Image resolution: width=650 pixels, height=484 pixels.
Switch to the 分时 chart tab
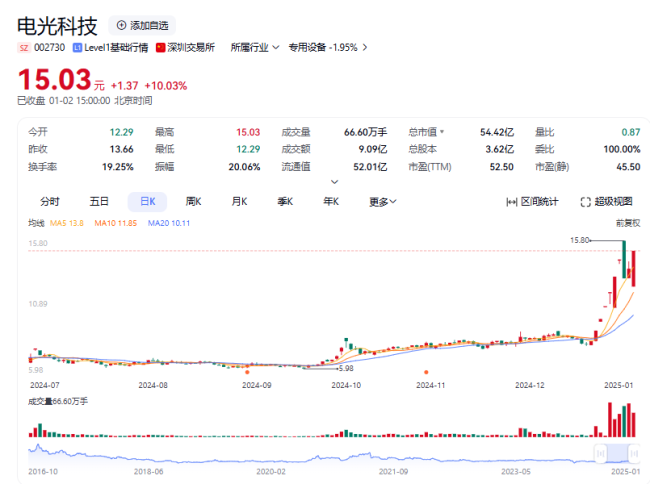50,202
